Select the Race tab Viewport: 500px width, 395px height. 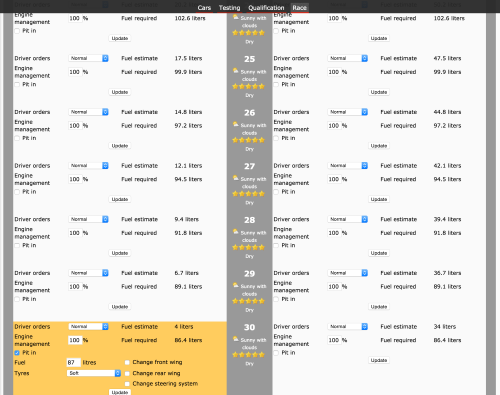tap(299, 8)
